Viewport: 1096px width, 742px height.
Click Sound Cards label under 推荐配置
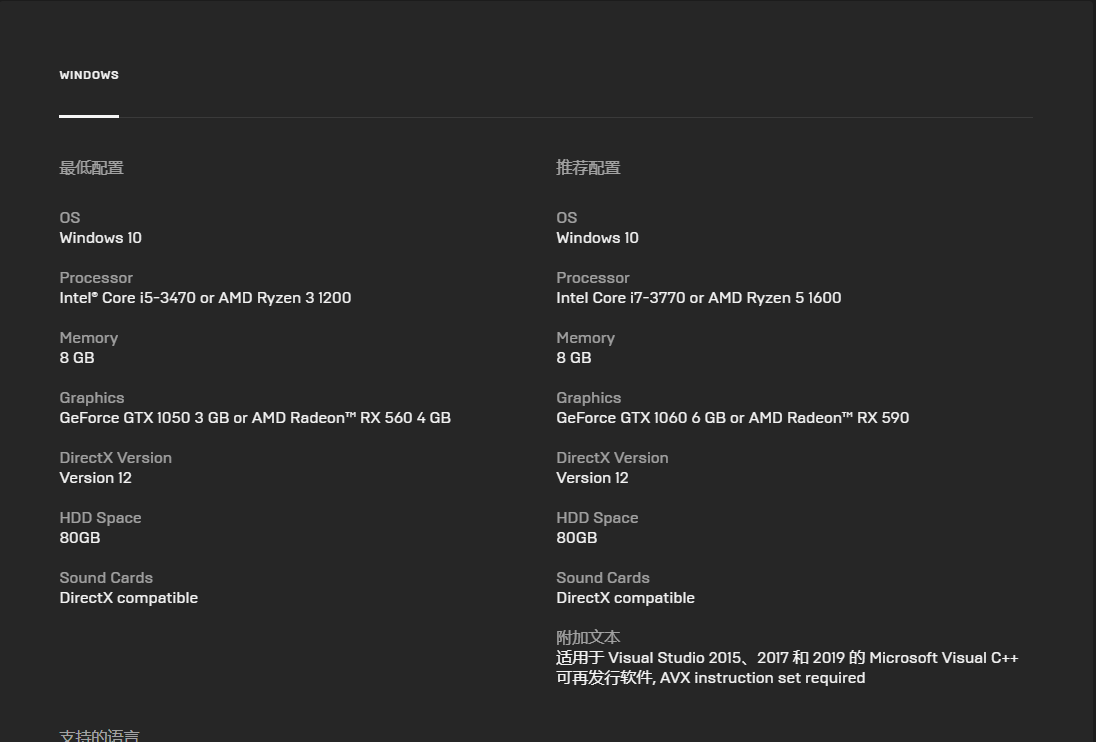click(603, 578)
